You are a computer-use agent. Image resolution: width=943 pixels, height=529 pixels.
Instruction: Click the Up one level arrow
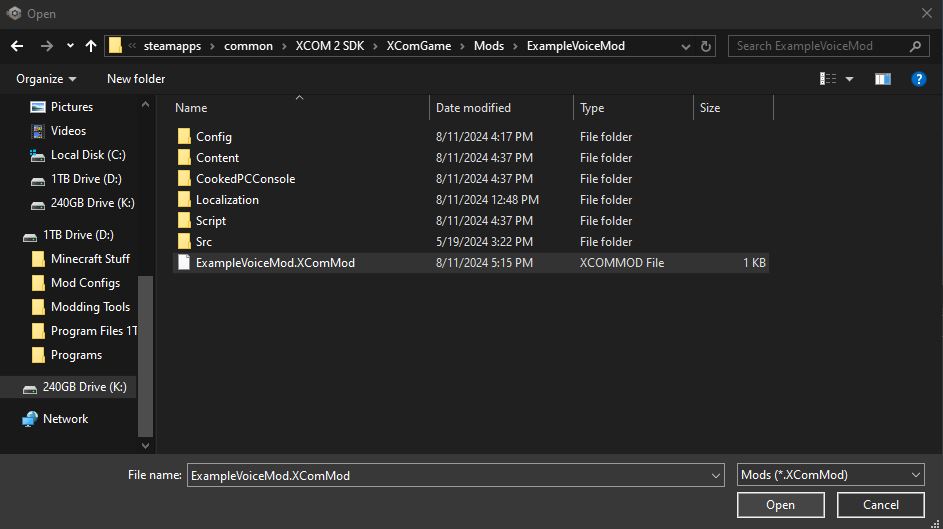point(91,46)
